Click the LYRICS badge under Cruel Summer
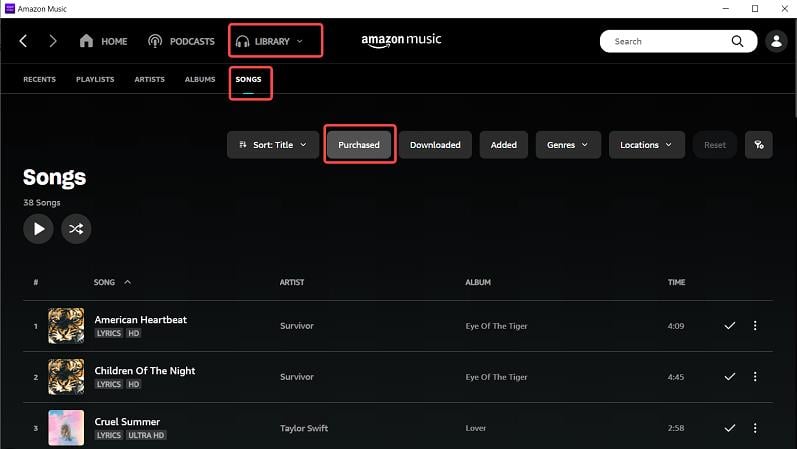The image size is (797, 449). [109, 435]
